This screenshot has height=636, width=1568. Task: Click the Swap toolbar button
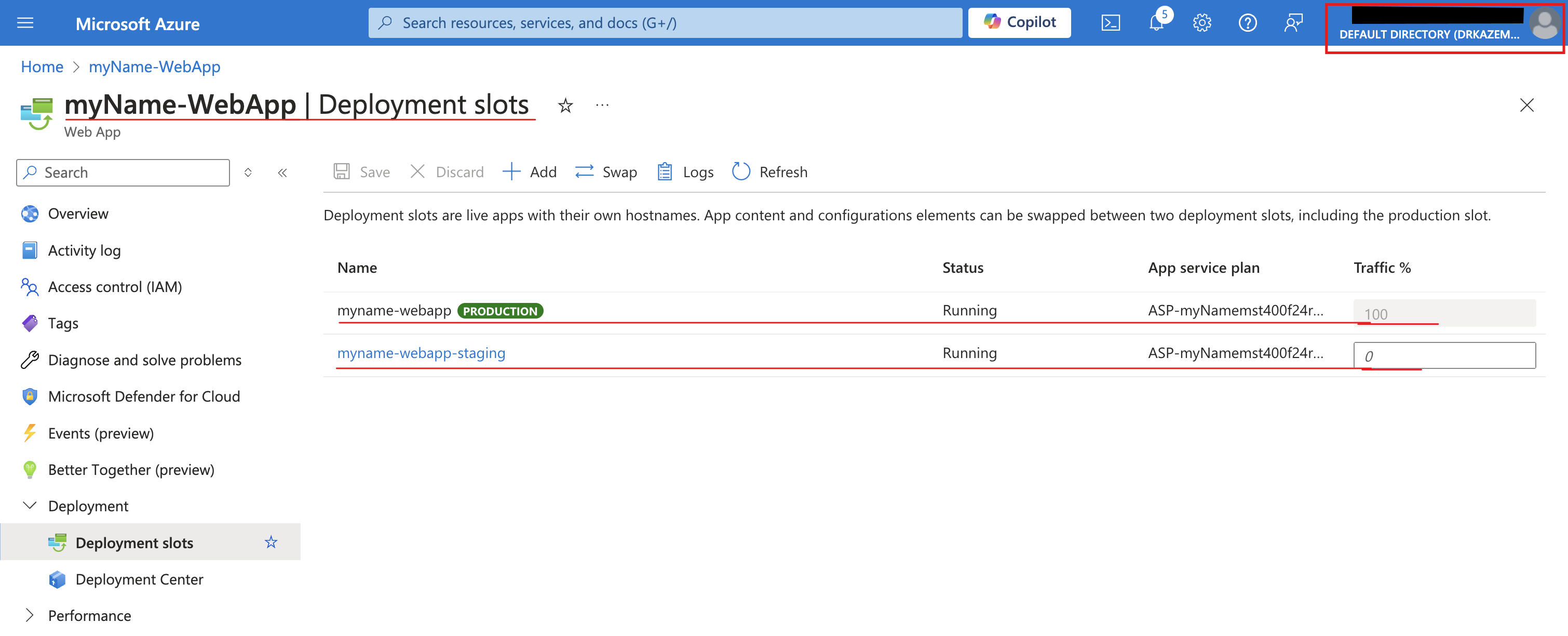(606, 173)
